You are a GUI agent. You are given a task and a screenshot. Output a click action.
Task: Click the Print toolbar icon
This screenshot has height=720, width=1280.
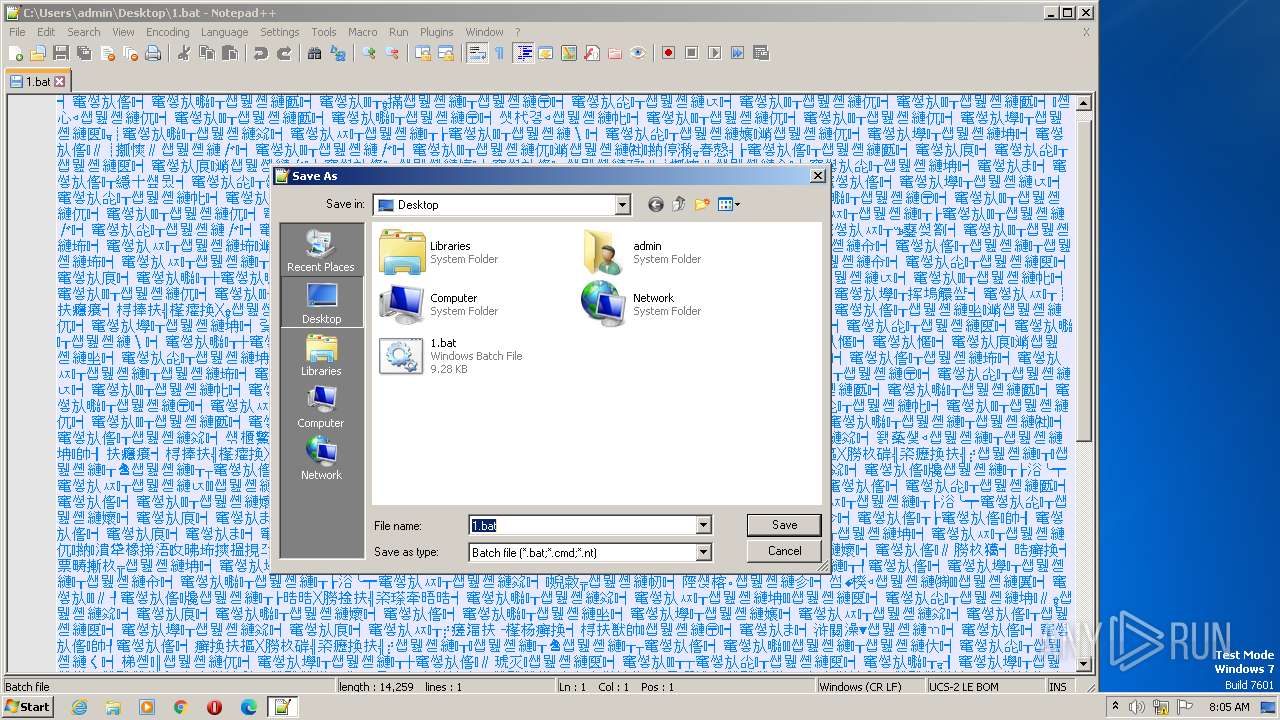tap(153, 53)
